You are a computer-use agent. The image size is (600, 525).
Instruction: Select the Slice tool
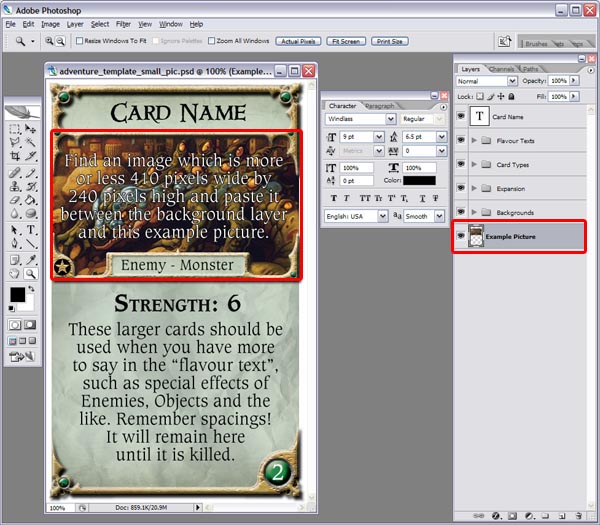tap(31, 156)
